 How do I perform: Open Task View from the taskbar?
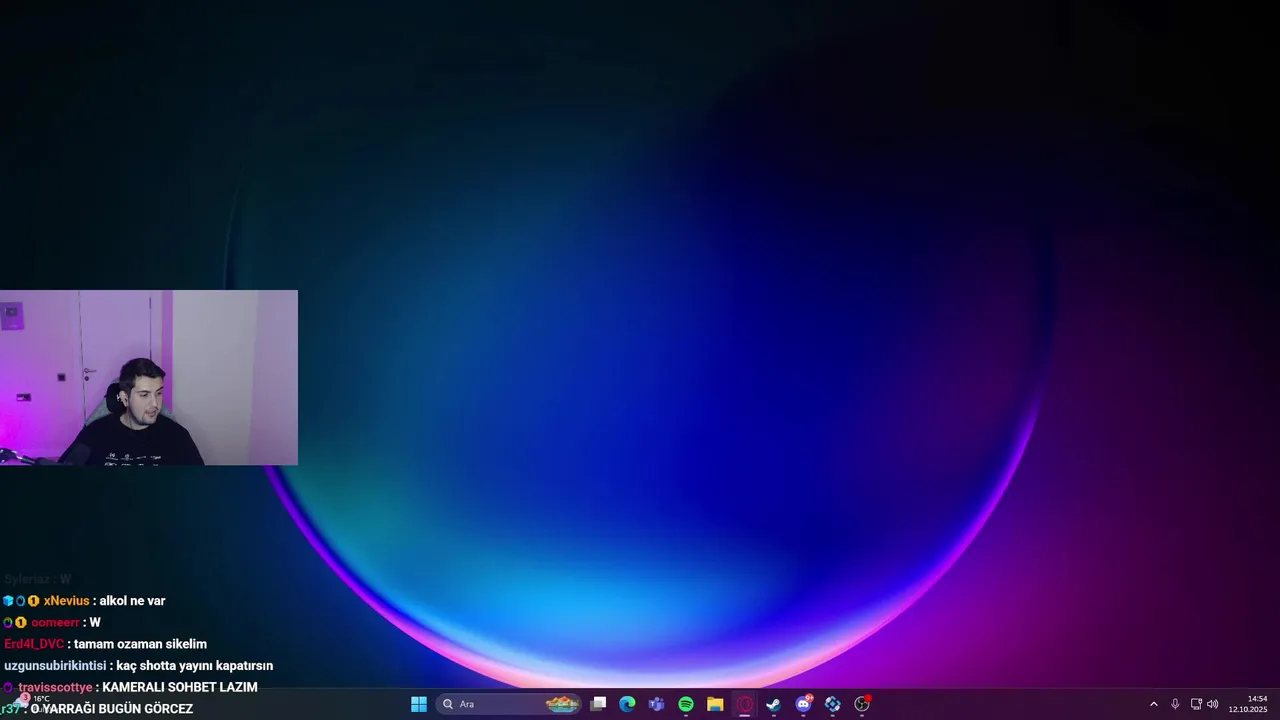(598, 704)
